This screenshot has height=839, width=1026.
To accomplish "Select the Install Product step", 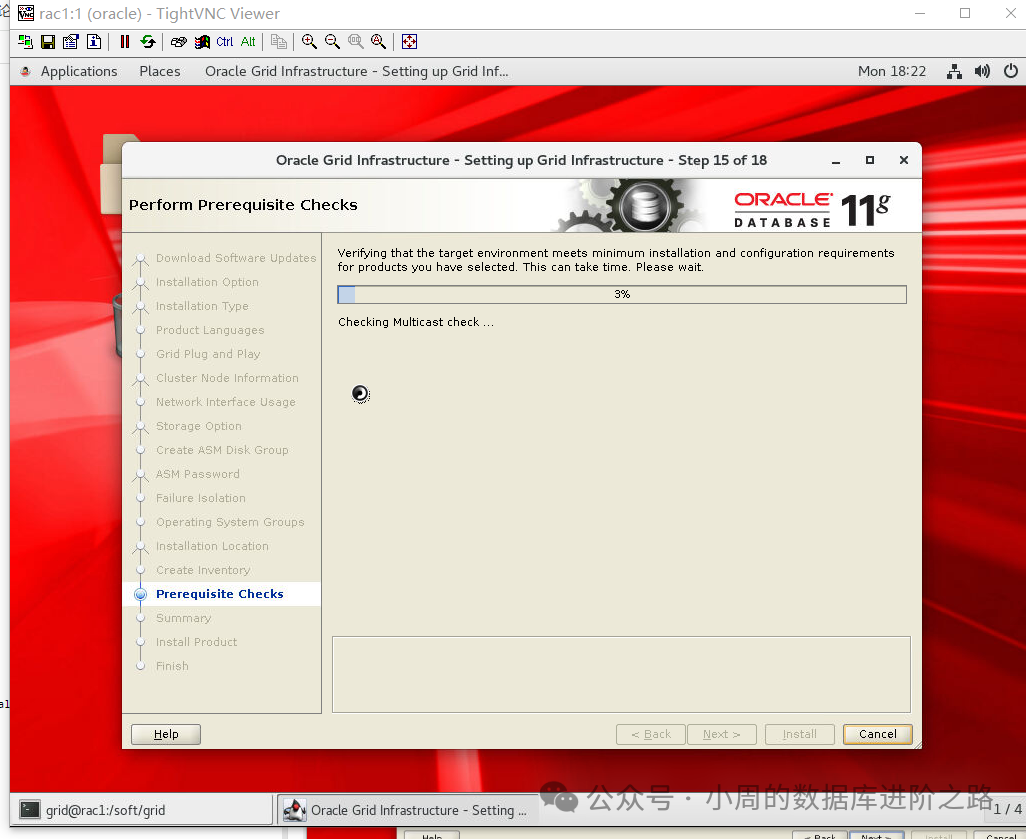I will 196,642.
